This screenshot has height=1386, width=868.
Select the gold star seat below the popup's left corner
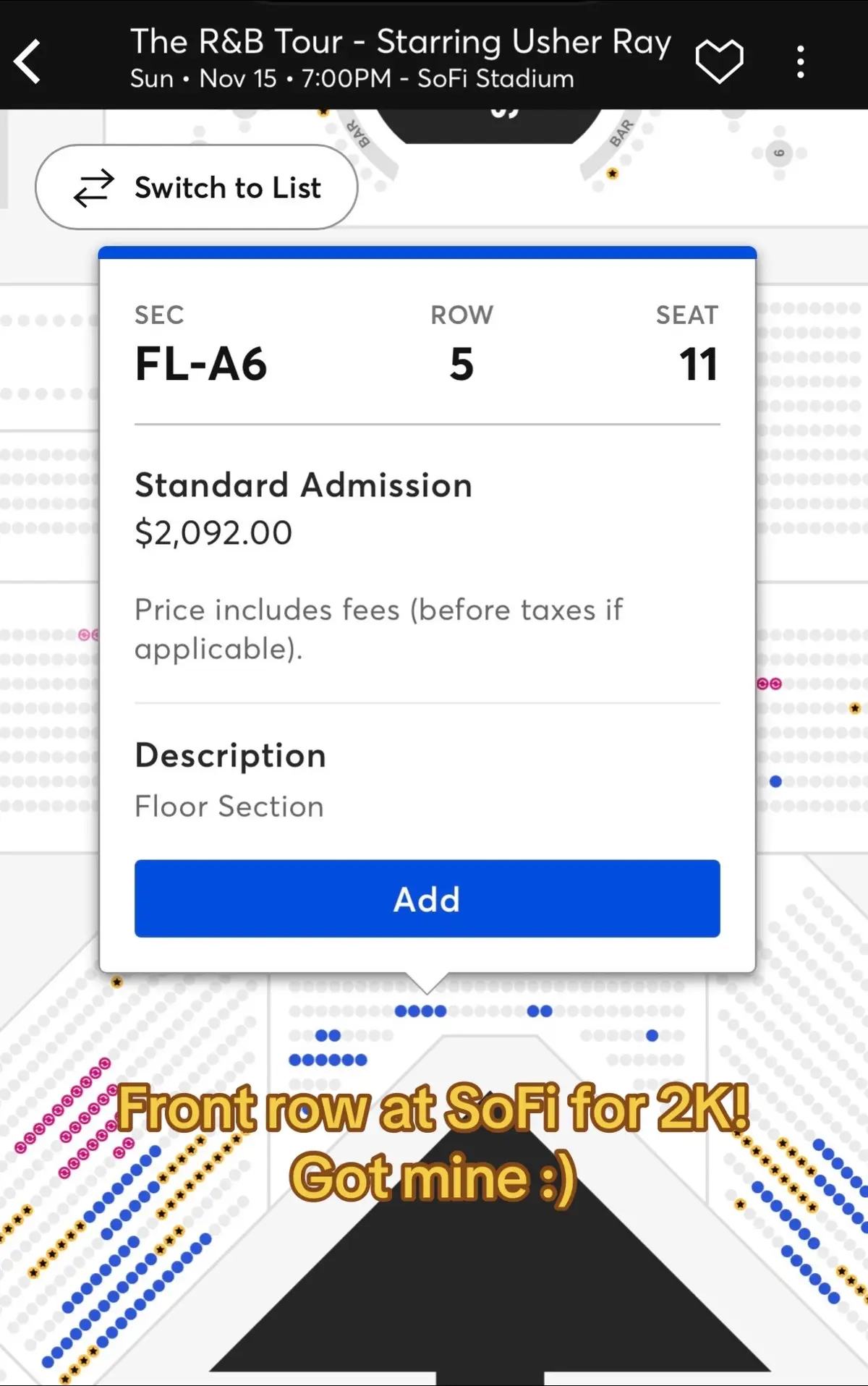(x=116, y=982)
